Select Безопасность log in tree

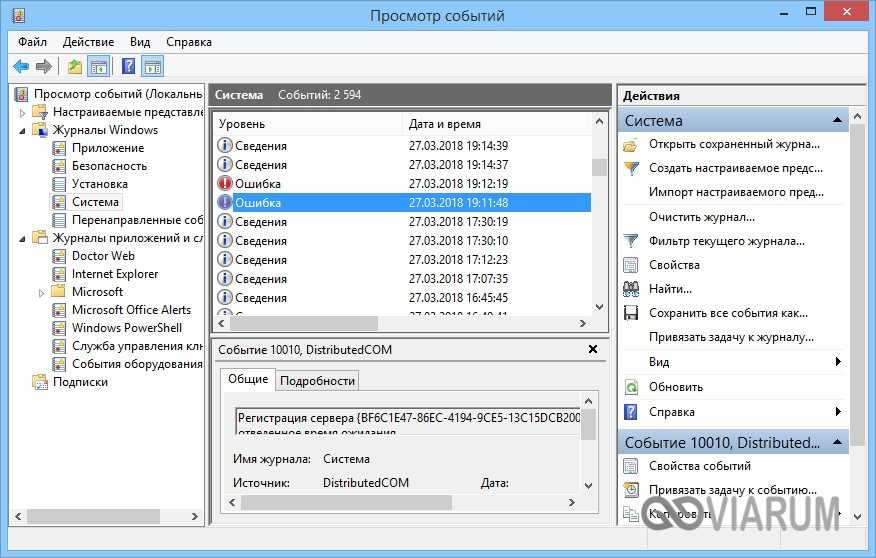pyautogui.click(x=109, y=166)
